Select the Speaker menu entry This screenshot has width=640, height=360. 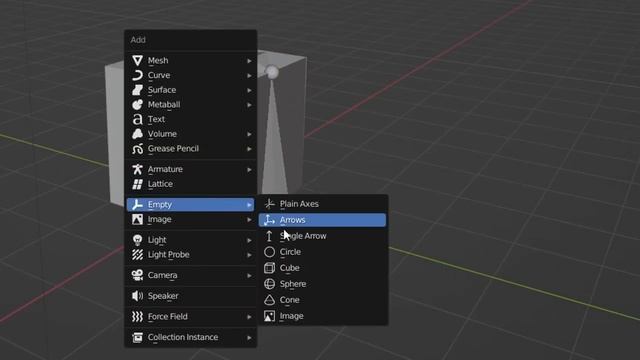click(x=191, y=296)
